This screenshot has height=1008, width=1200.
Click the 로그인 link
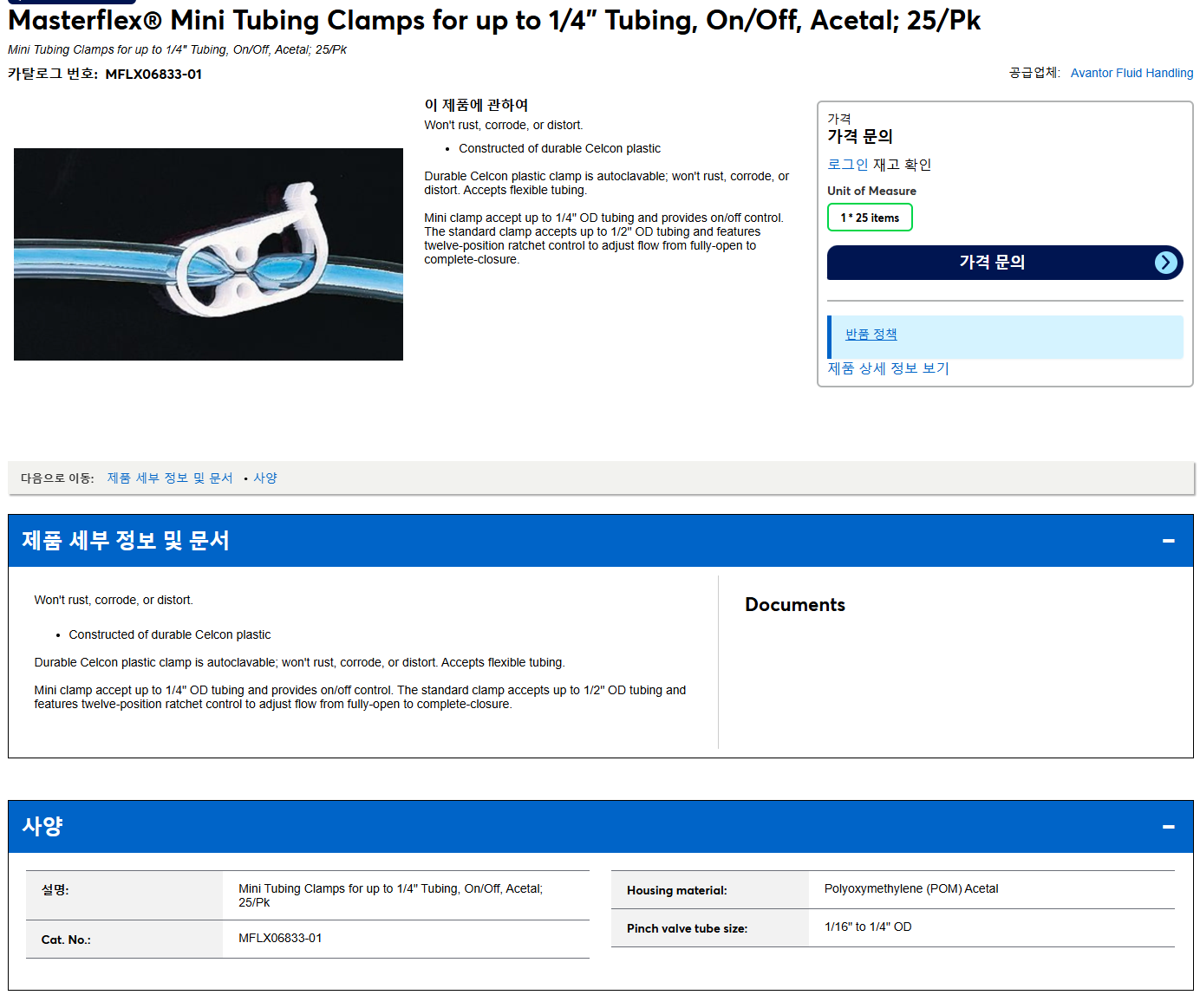pyautogui.click(x=847, y=165)
